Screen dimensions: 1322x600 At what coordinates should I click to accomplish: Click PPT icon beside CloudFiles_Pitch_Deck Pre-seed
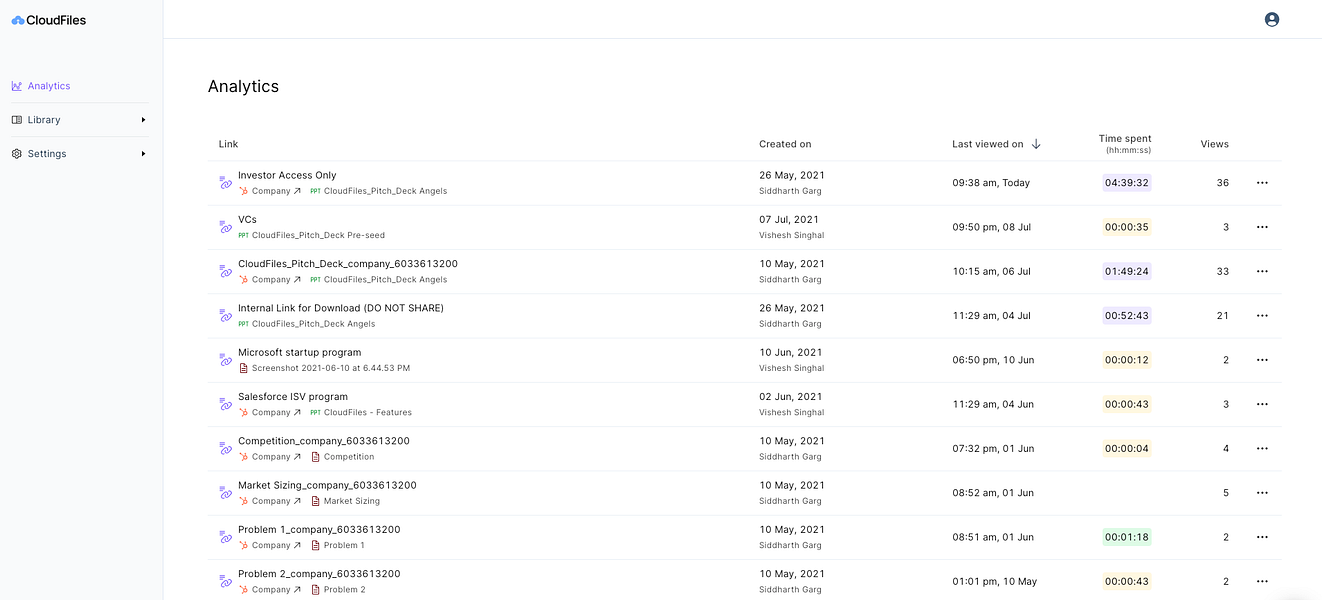click(243, 236)
